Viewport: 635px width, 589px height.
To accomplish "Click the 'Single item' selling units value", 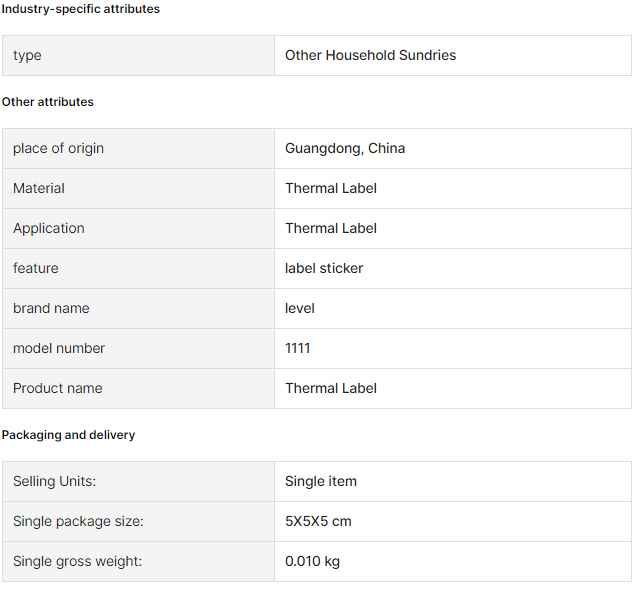I will tap(321, 481).
